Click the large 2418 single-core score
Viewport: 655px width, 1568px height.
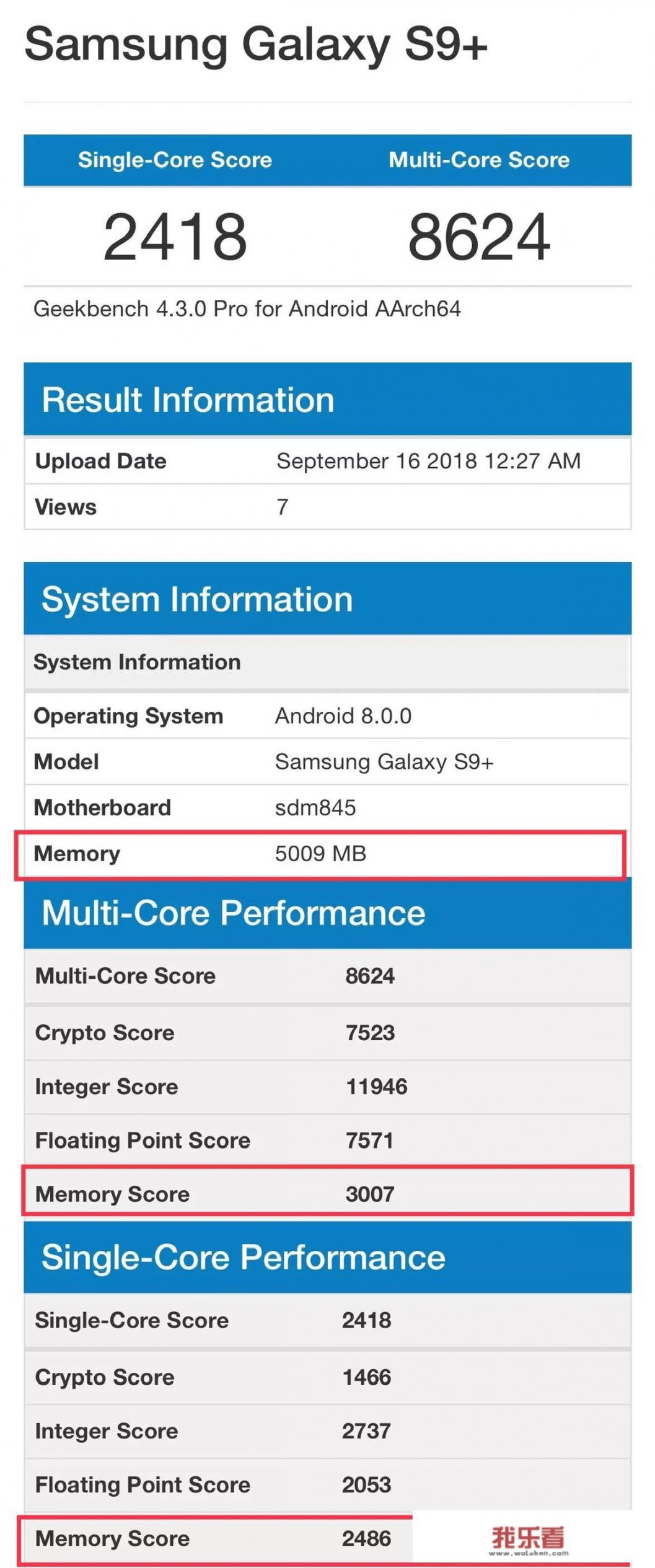click(x=175, y=237)
